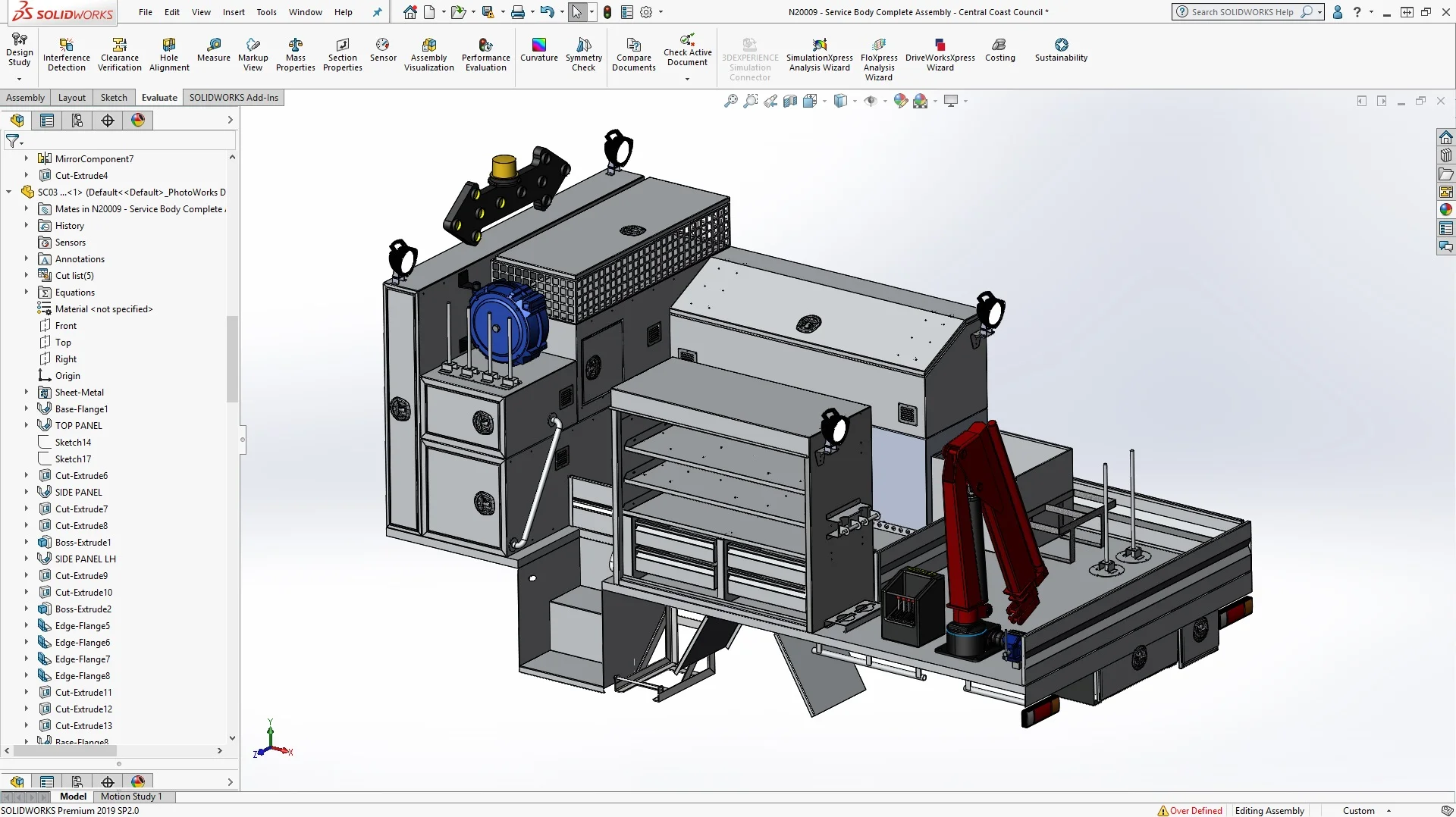
Task: Run Symmetry Check
Action: [x=584, y=55]
